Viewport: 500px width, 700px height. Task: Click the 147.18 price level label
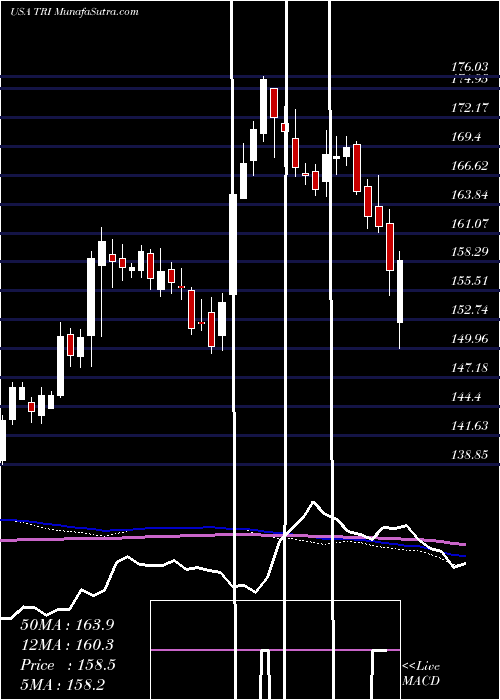pos(469,368)
